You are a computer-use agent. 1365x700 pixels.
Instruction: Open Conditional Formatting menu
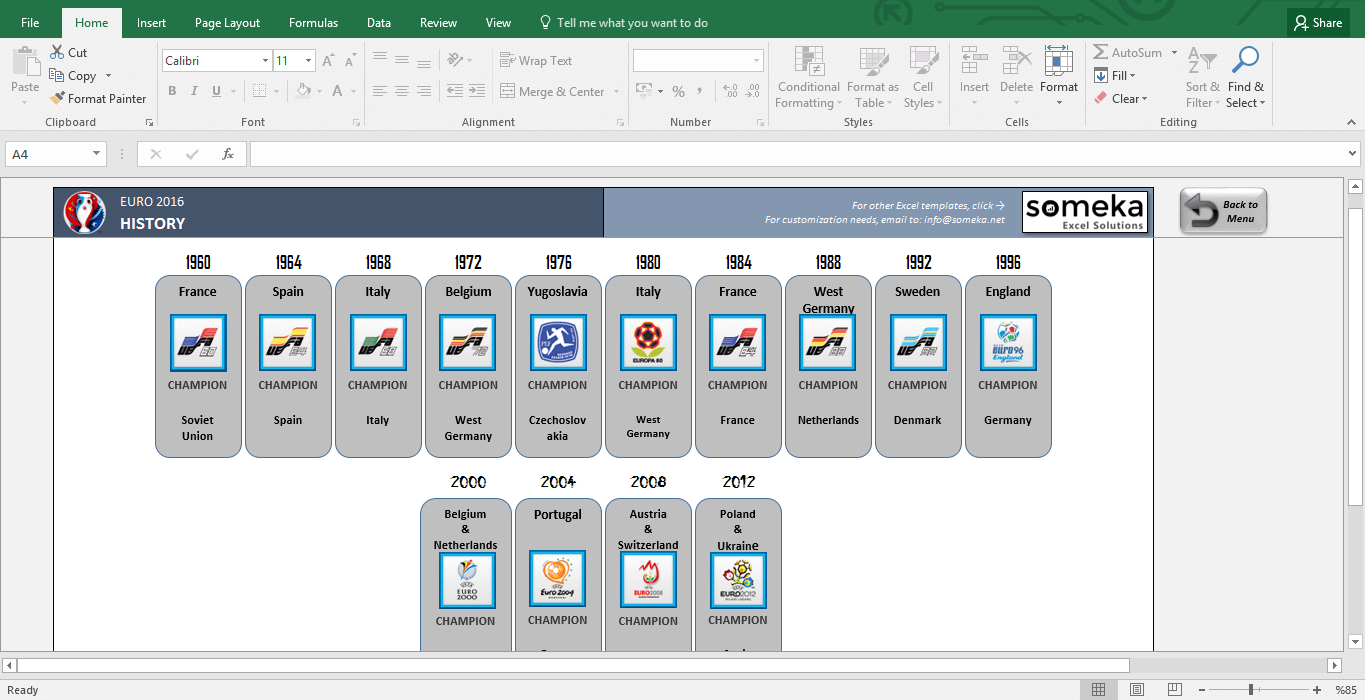[808, 77]
